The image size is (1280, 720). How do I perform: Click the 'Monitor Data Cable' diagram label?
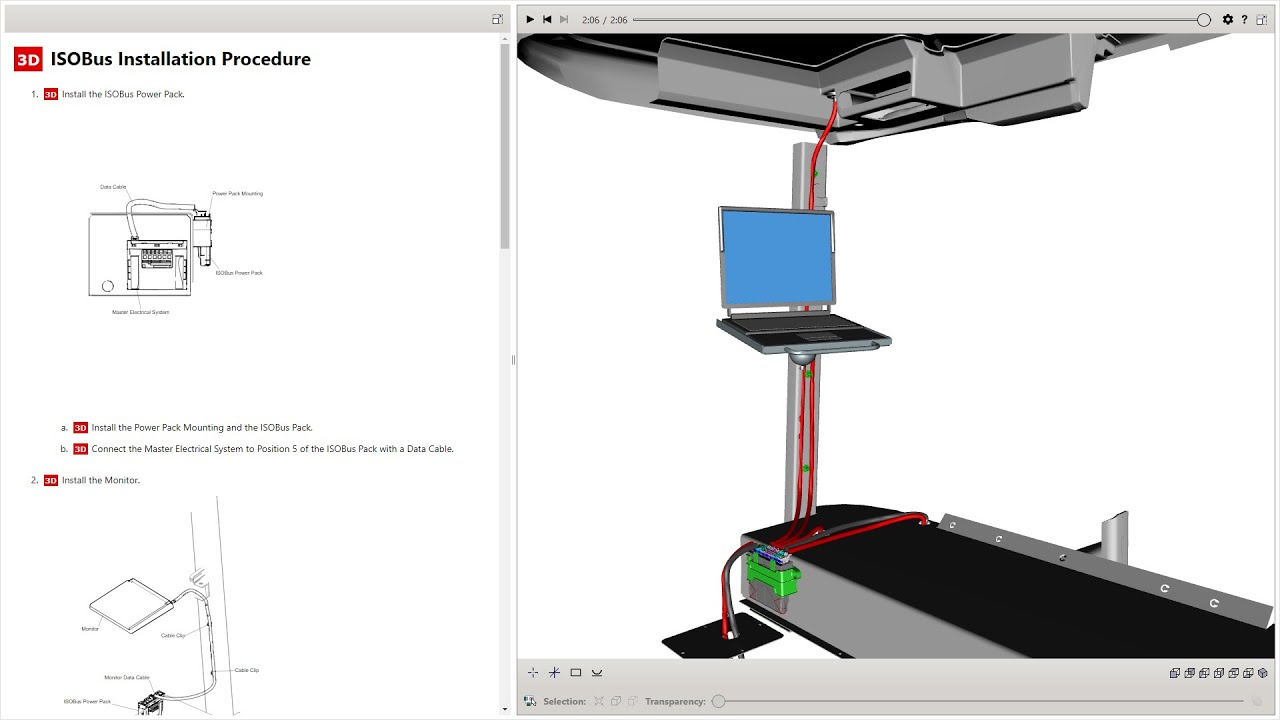click(x=127, y=677)
